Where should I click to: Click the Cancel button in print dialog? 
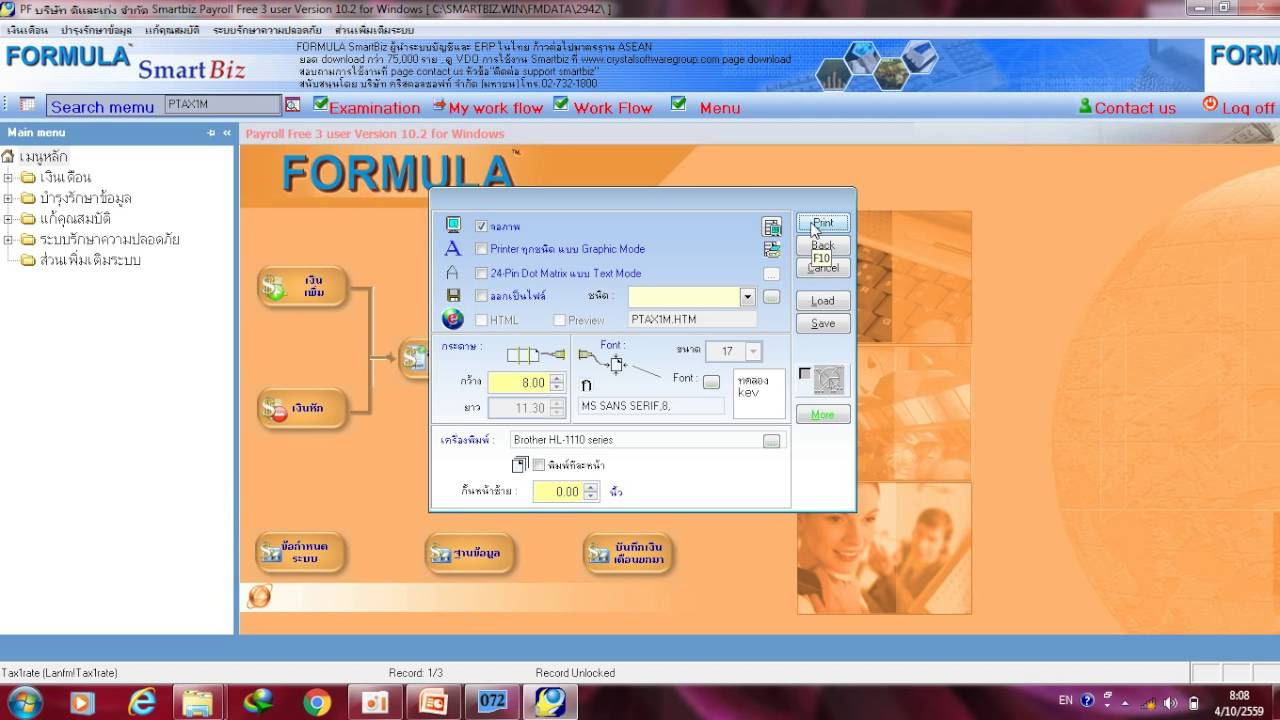pos(823,268)
